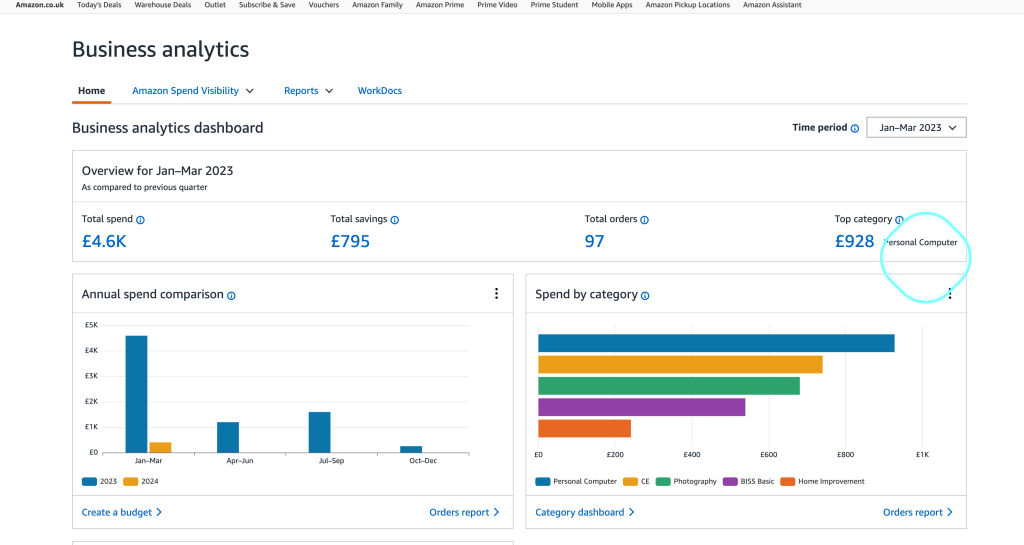Expand the Reports menu
The image size is (1024, 545).
(308, 91)
